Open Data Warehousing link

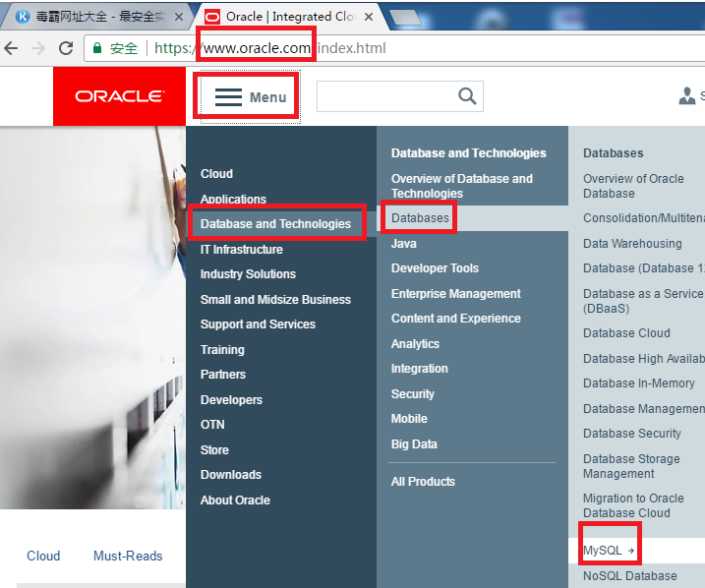[633, 243]
